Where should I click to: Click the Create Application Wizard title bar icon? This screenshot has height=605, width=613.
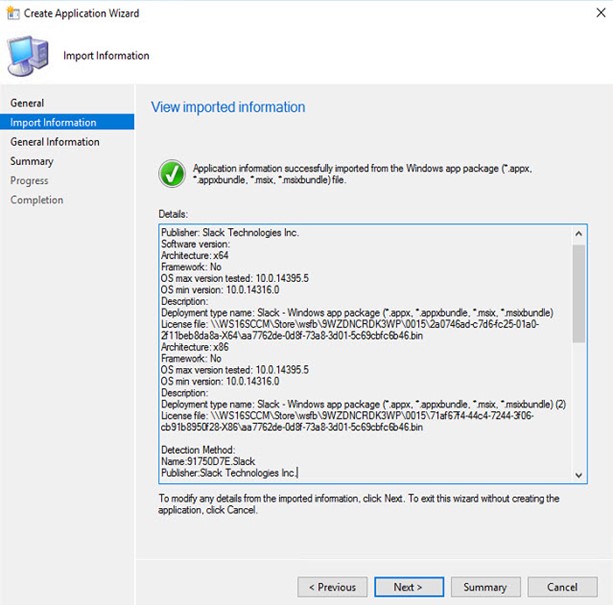14,13
